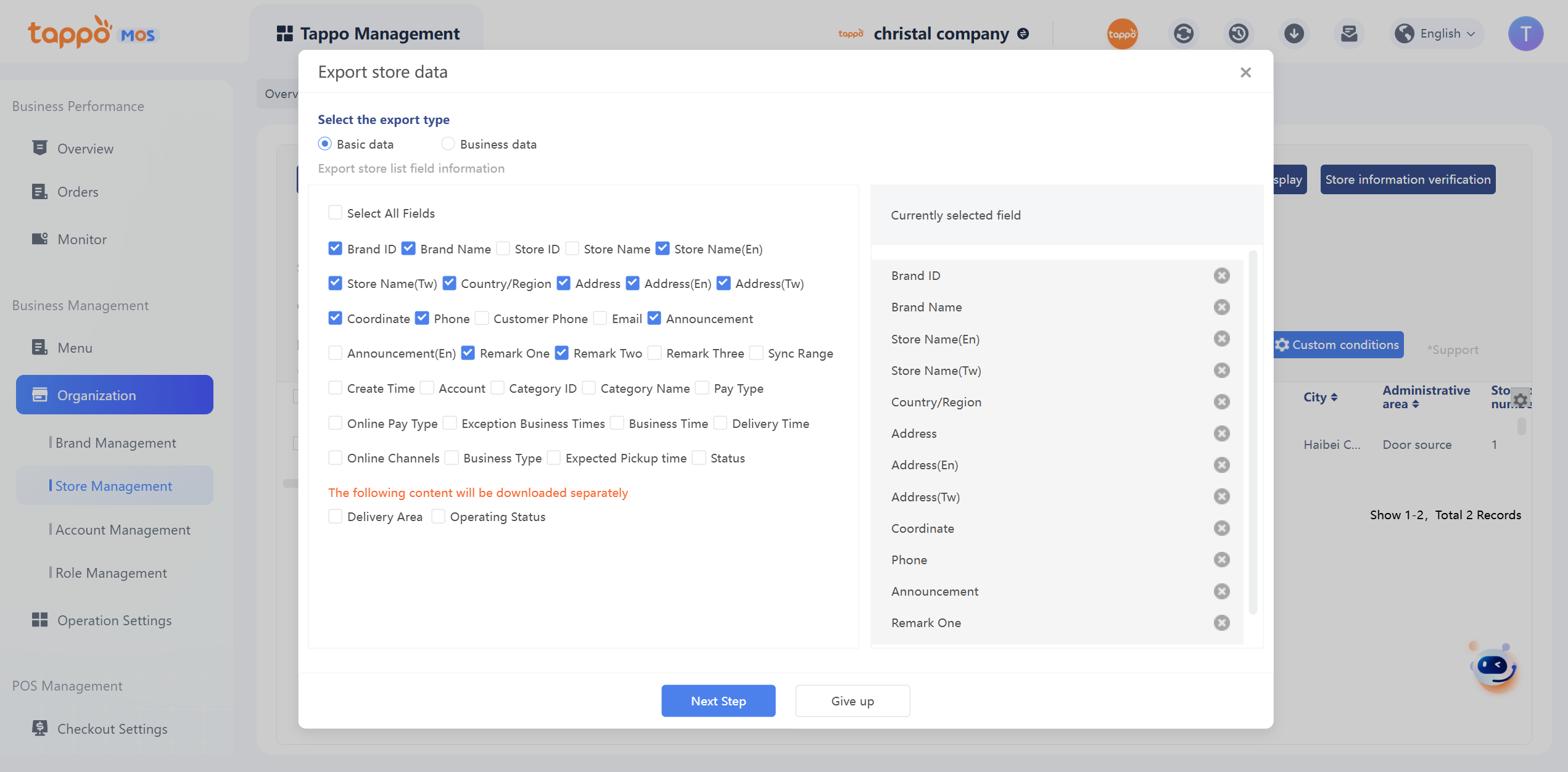Click the refresh sync icon in header
Viewport: 1568px width, 772px height.
1183,33
